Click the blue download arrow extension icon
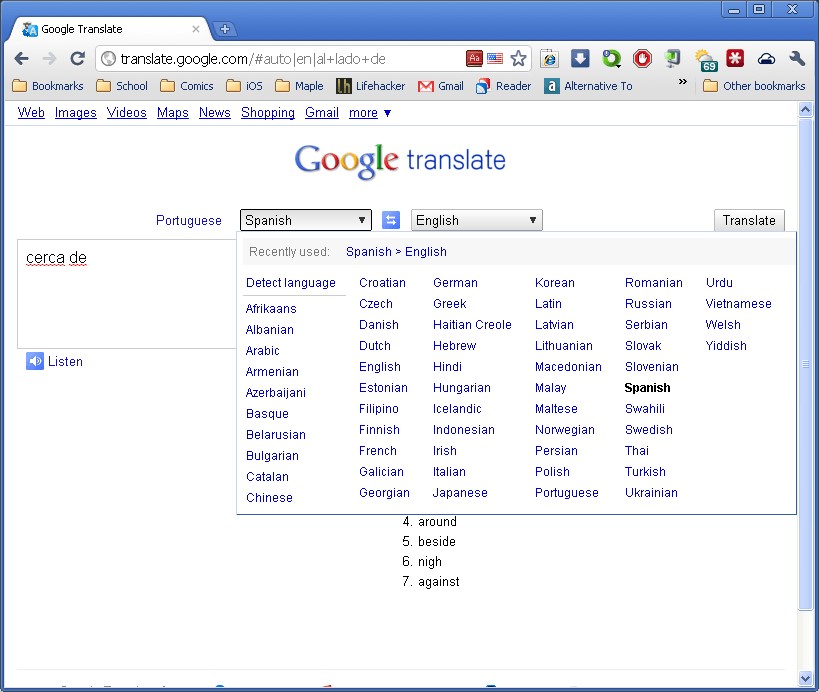The image size is (819, 692). coord(580,59)
